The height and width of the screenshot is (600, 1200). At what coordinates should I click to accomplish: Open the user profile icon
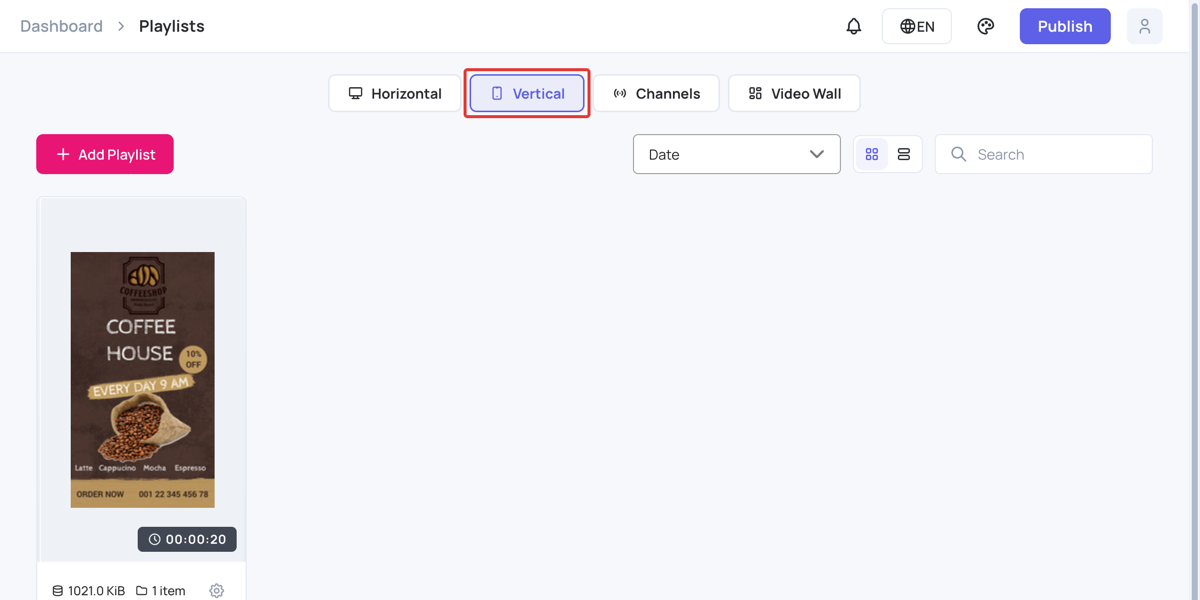pyautogui.click(x=1144, y=26)
